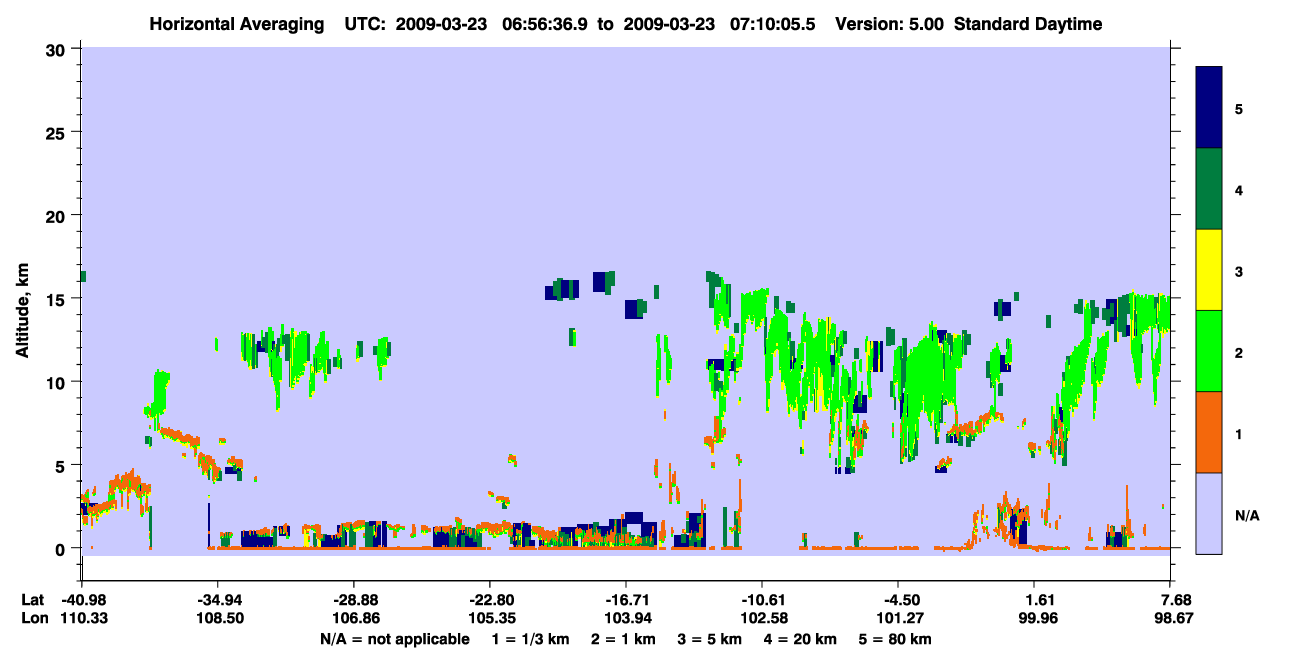Click longitude value 106.86
The image size is (1300, 667).
[354, 618]
